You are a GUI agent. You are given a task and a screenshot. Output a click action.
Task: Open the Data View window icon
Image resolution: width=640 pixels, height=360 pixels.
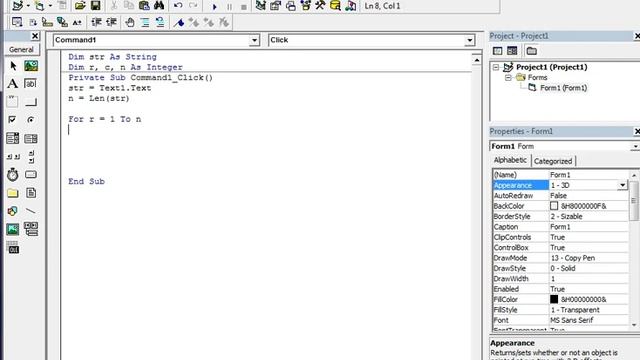pyautogui.click(x=335, y=6)
